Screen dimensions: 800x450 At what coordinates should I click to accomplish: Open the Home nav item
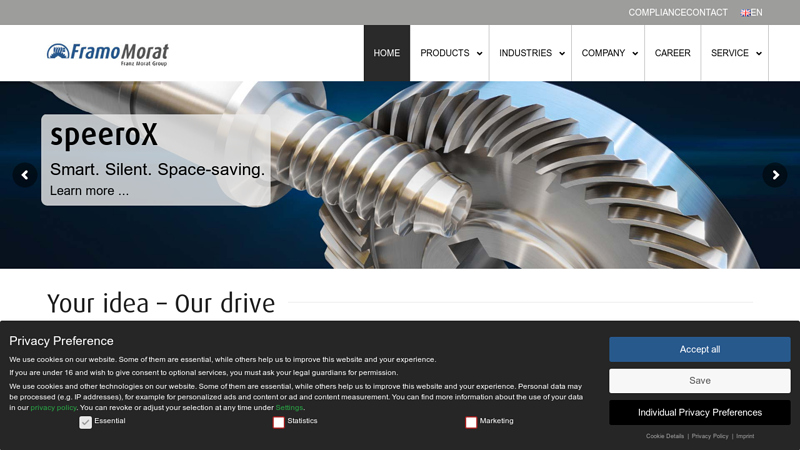(x=387, y=53)
